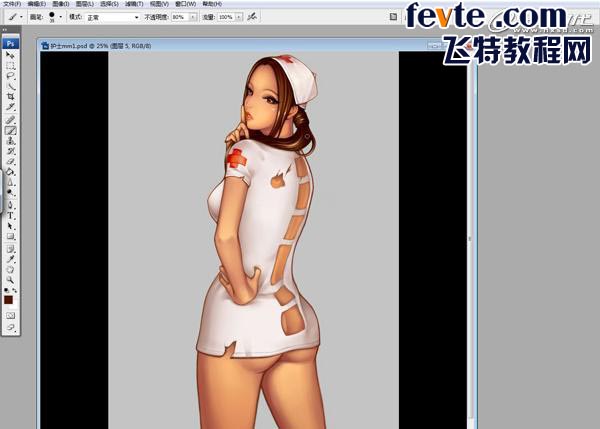Select the Pen tool
This screenshot has height=429, width=600.
11,206
